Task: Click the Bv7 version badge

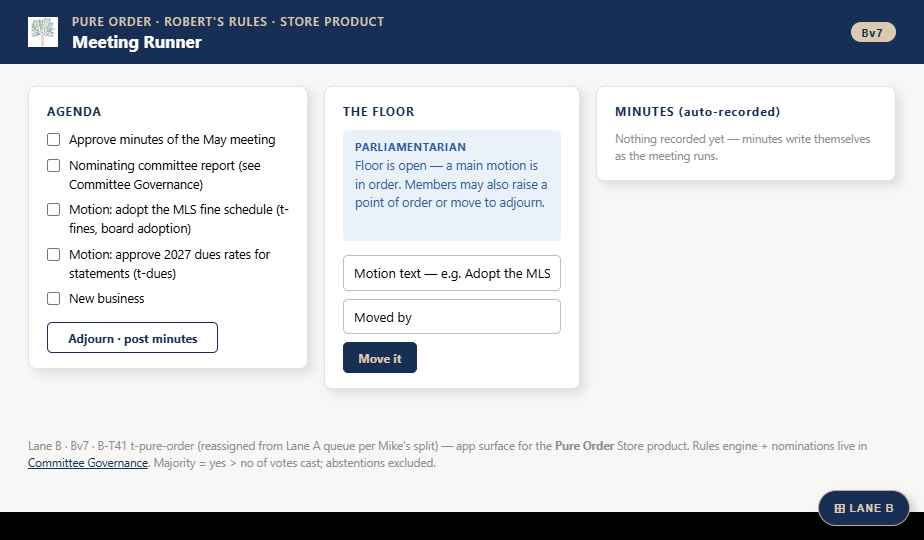Action: coord(873,32)
